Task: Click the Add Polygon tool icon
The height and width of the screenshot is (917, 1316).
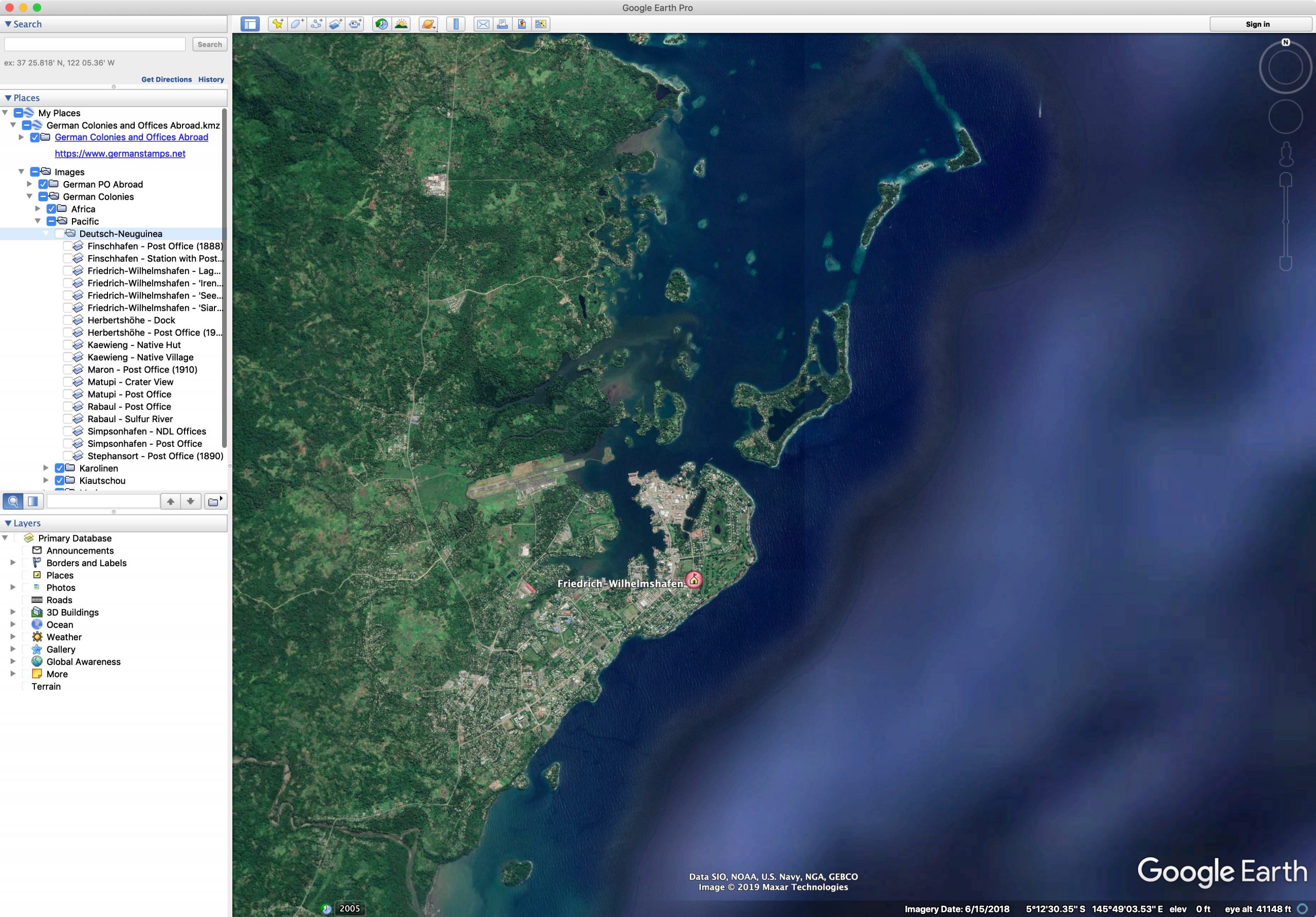Action: point(297,24)
